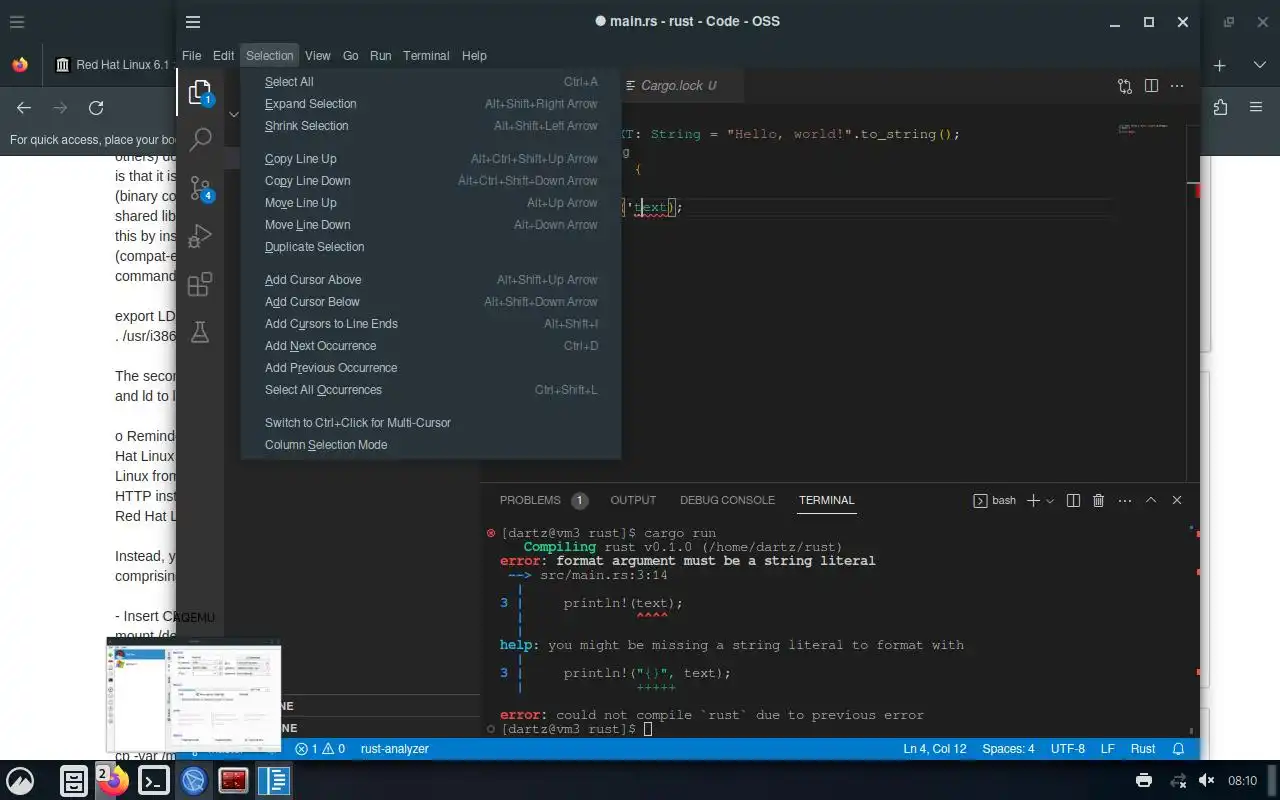This screenshot has height=800, width=1280.
Task: Open the File menu
Action: [191, 56]
